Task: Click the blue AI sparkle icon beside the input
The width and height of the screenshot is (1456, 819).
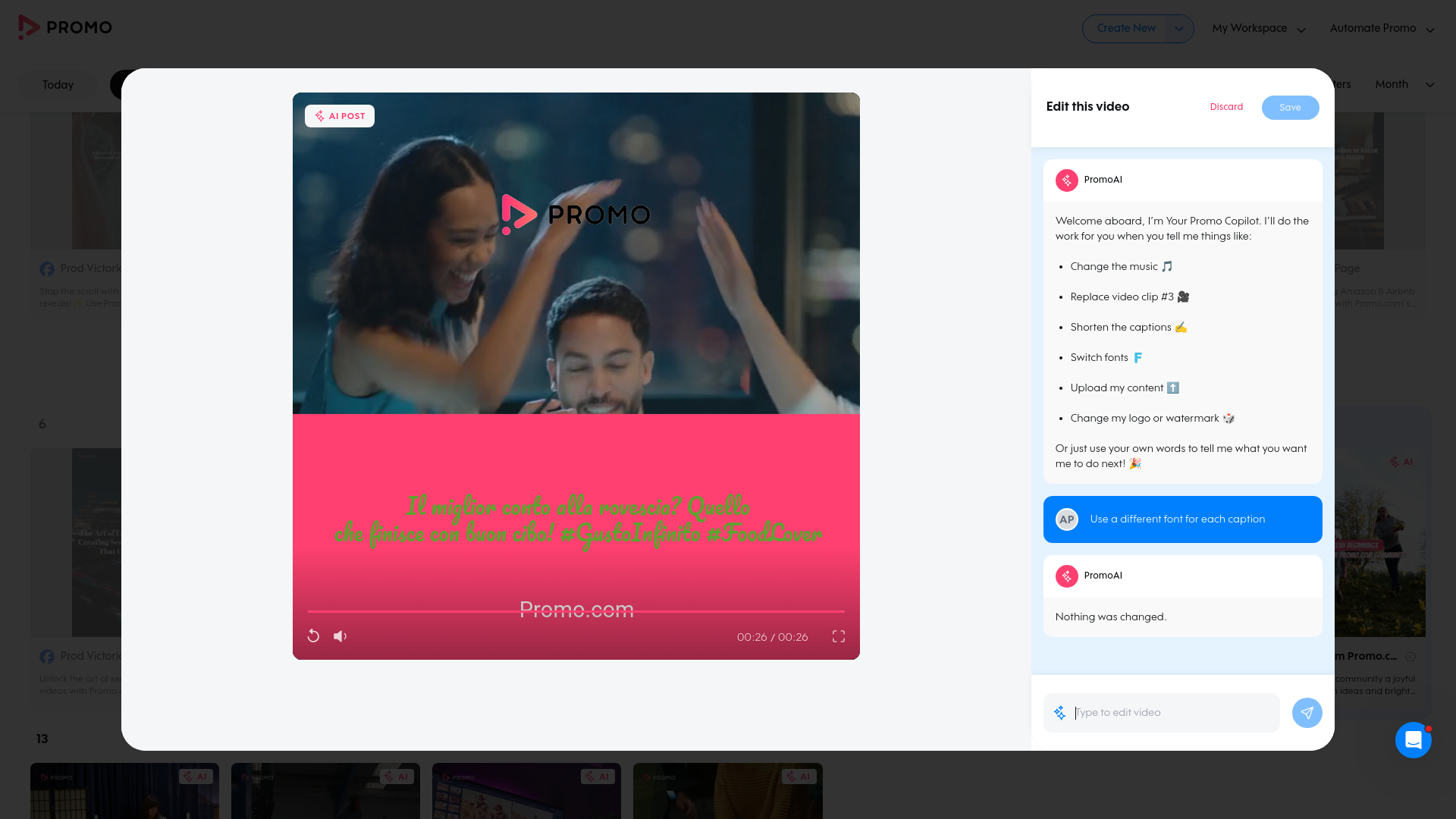Action: click(x=1059, y=713)
